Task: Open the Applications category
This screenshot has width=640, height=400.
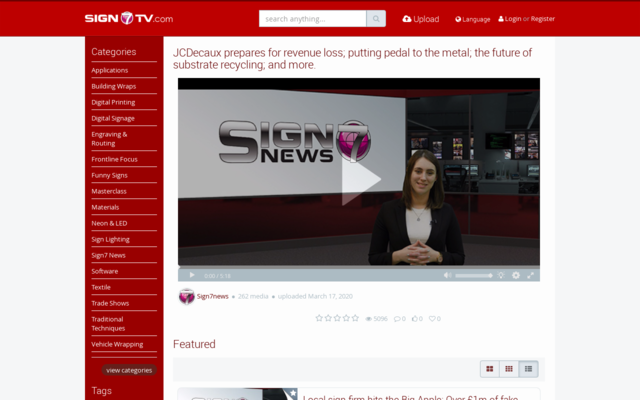Action: point(110,70)
